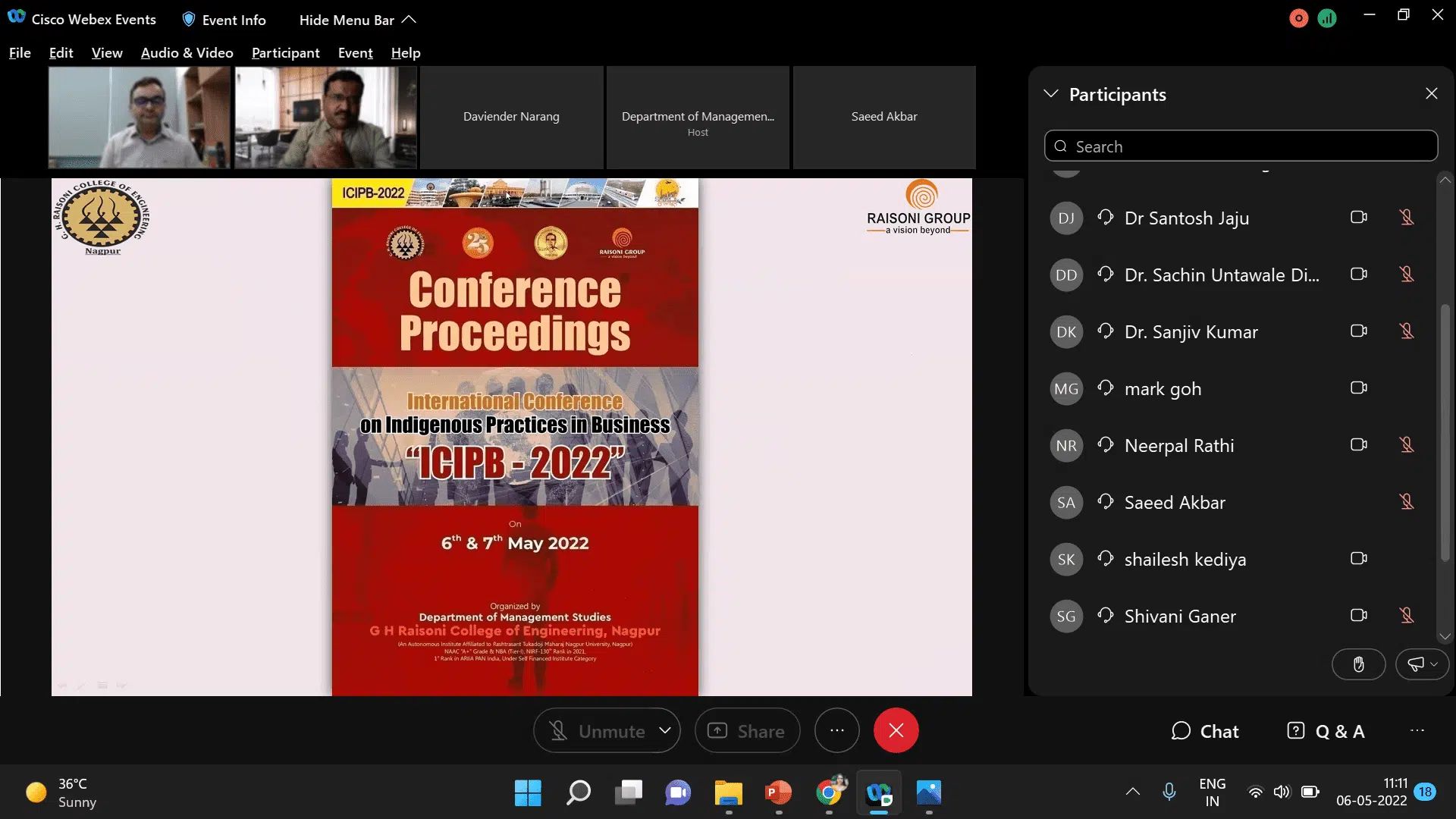This screenshot has height=819, width=1456.
Task: Open the Participant menu
Action: click(x=285, y=53)
